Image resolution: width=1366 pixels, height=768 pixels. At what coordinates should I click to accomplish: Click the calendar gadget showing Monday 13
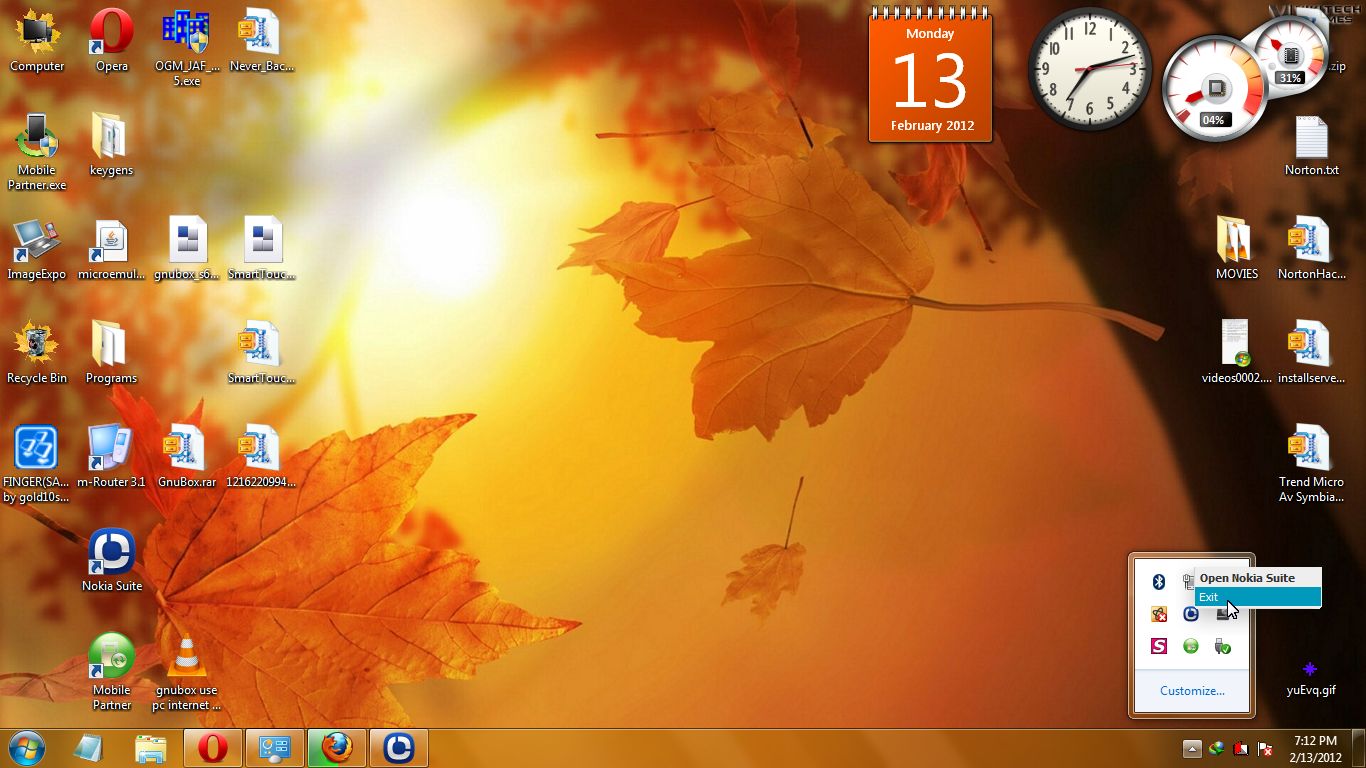(x=930, y=78)
